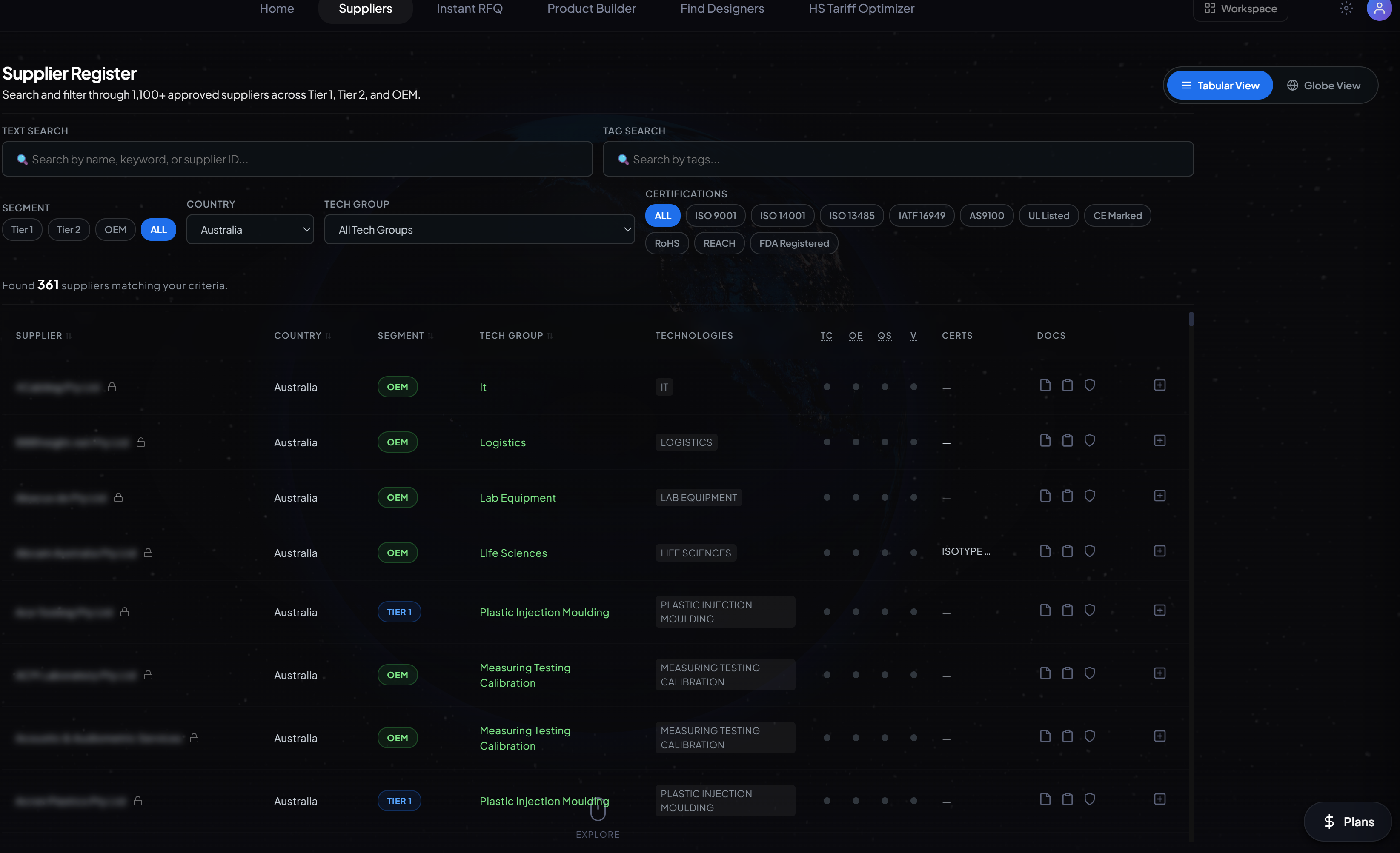Screen dimensions: 1400x853
Task: Click the supplier table scrollbar
Action: click(x=1191, y=319)
